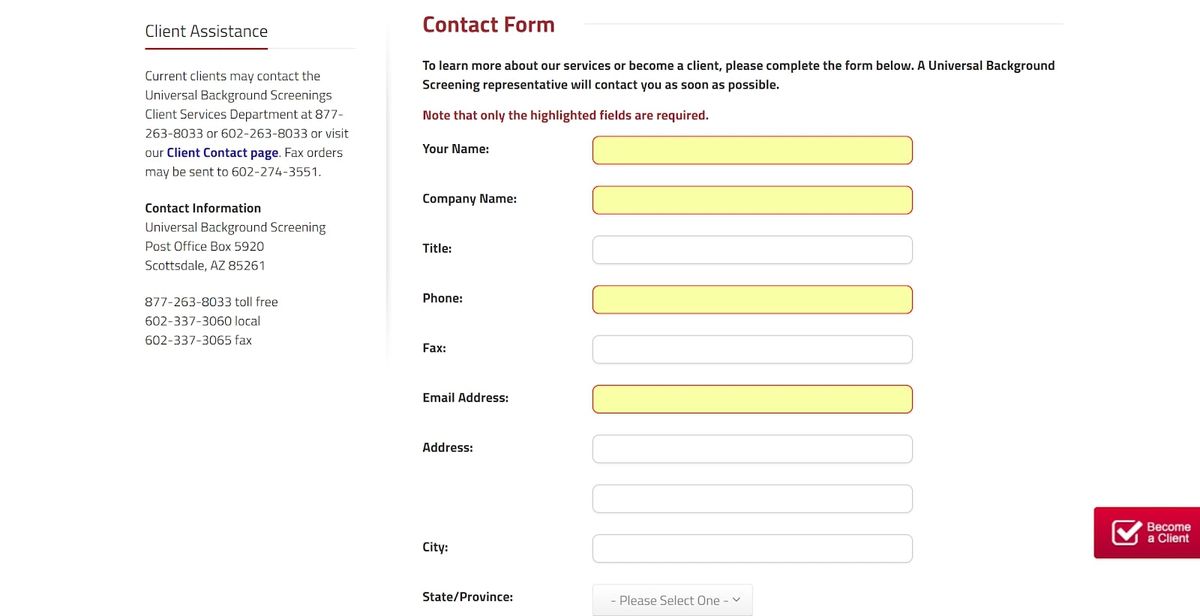Click the 'Your Name:' field label
This screenshot has height=616, width=1200.
point(455,149)
